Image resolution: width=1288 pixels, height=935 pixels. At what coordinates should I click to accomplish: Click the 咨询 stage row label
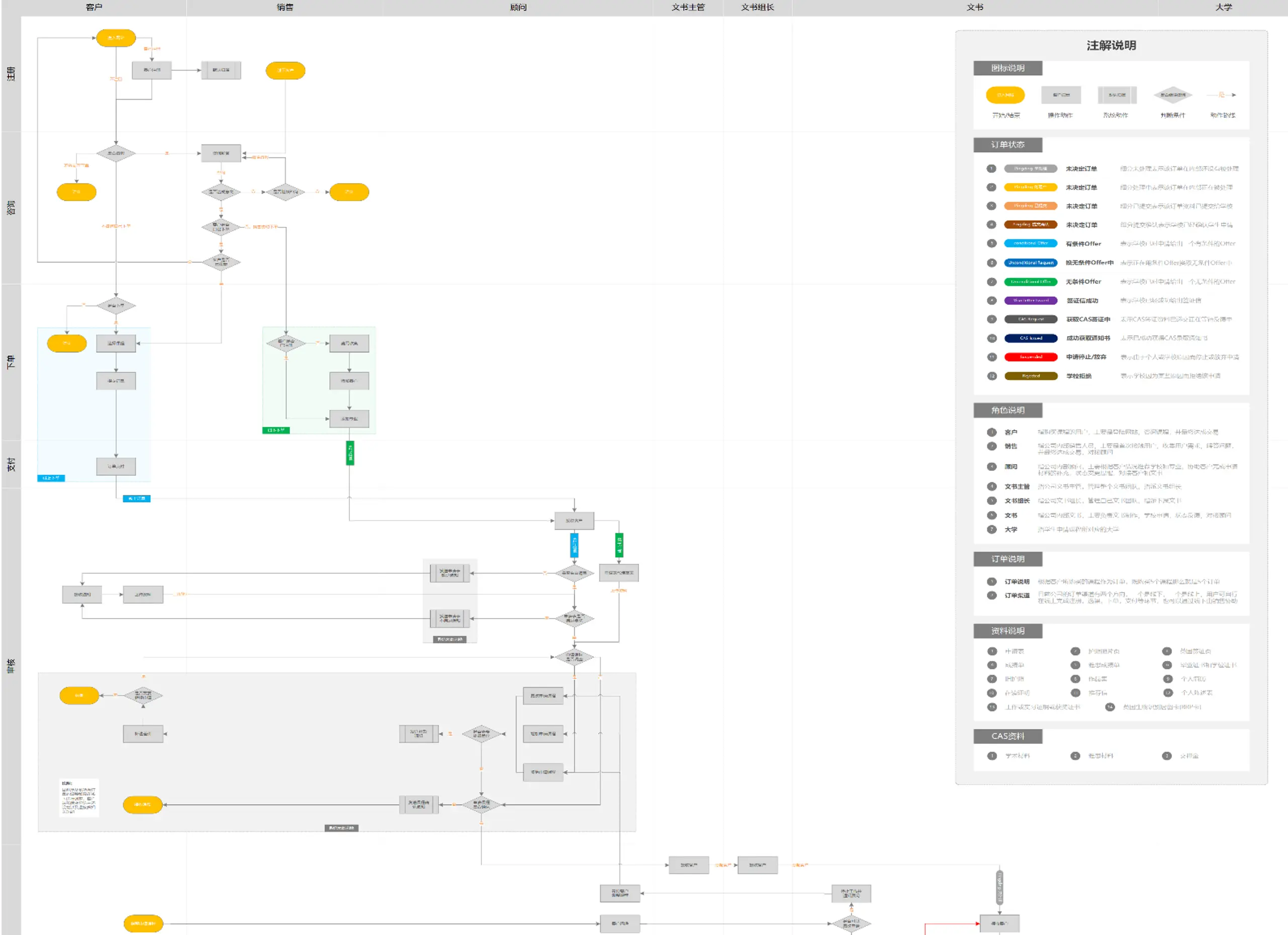[x=11, y=208]
